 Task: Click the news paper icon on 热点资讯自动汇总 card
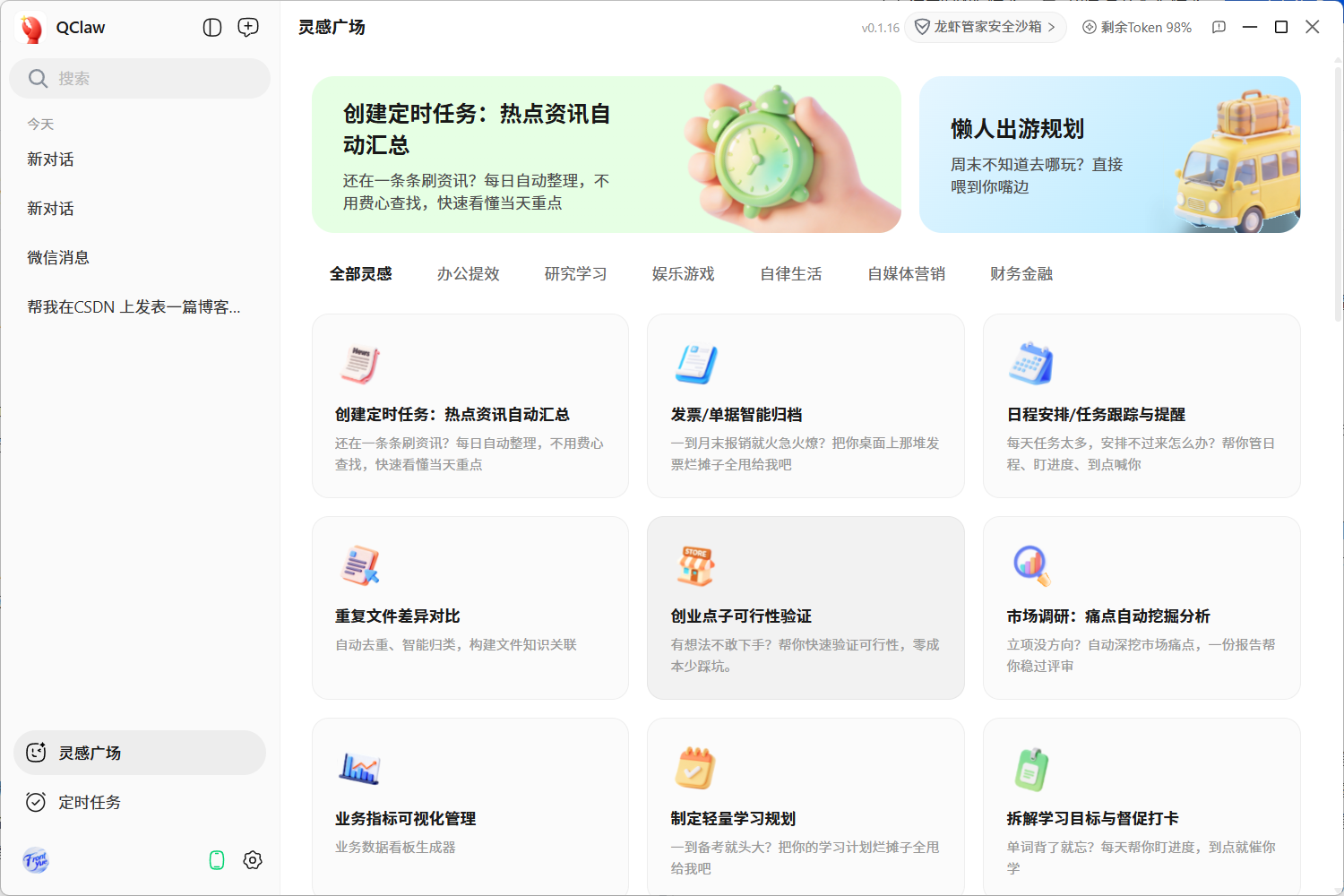360,364
